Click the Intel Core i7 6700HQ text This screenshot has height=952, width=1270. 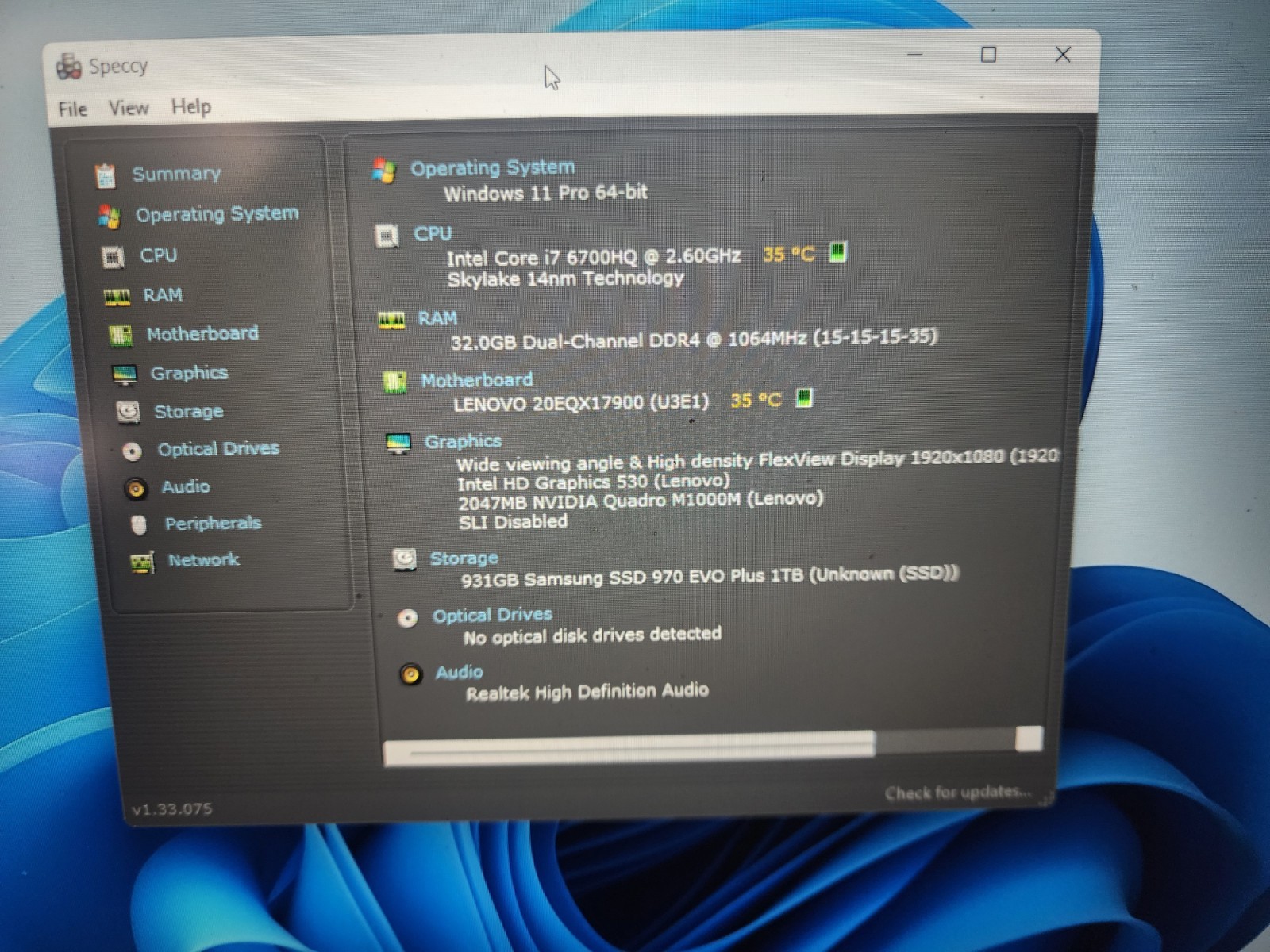[593, 257]
